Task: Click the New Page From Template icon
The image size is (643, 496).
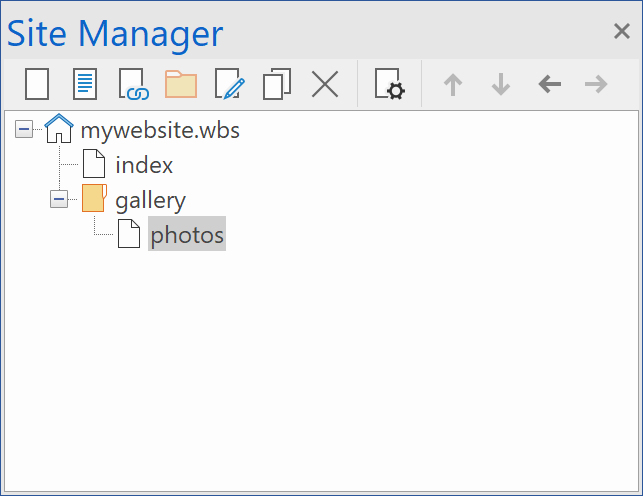Action: pyautogui.click(x=85, y=85)
